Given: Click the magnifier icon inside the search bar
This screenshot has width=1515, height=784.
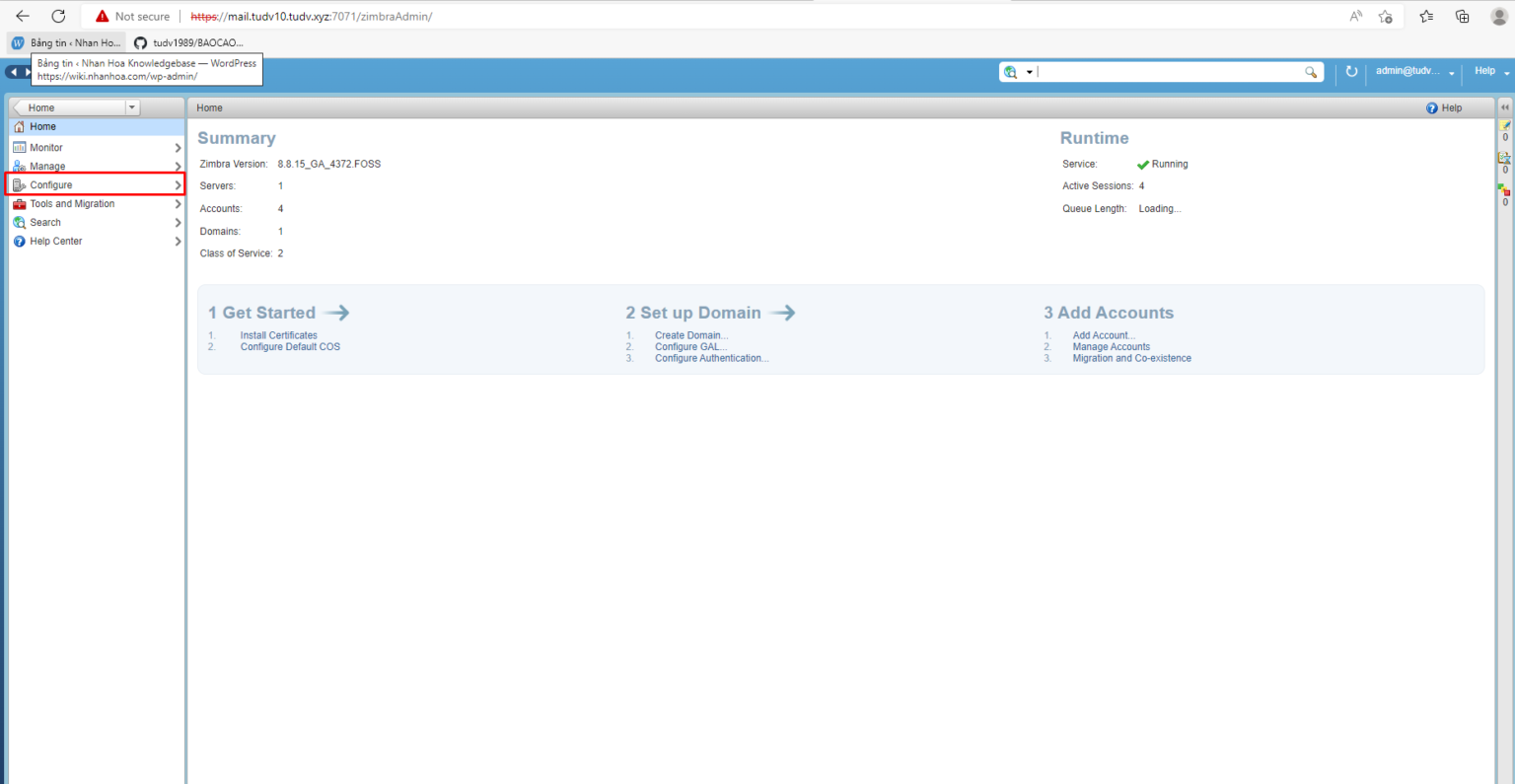Looking at the screenshot, I should click(1311, 71).
